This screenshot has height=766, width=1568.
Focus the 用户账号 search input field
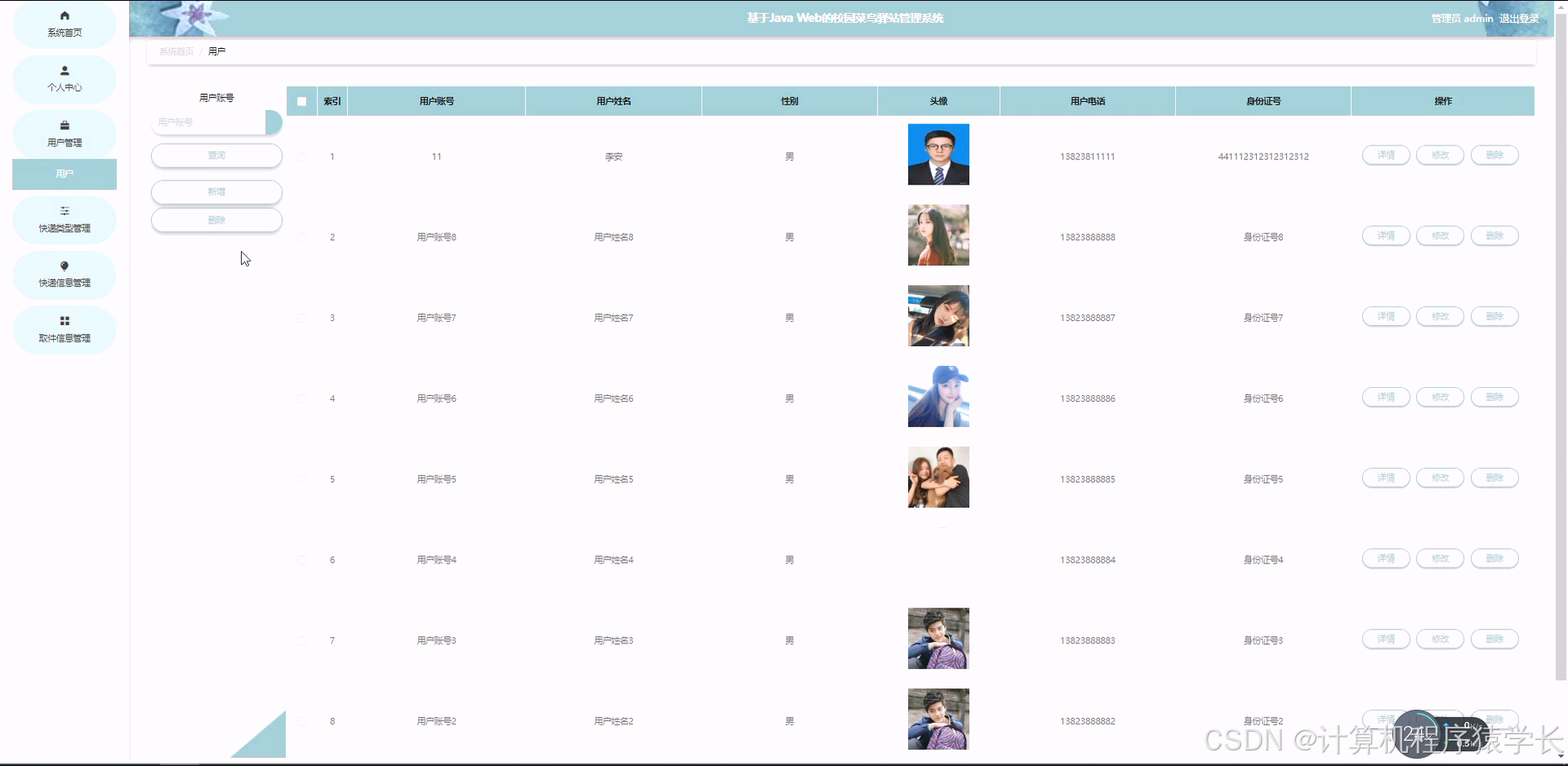point(209,122)
